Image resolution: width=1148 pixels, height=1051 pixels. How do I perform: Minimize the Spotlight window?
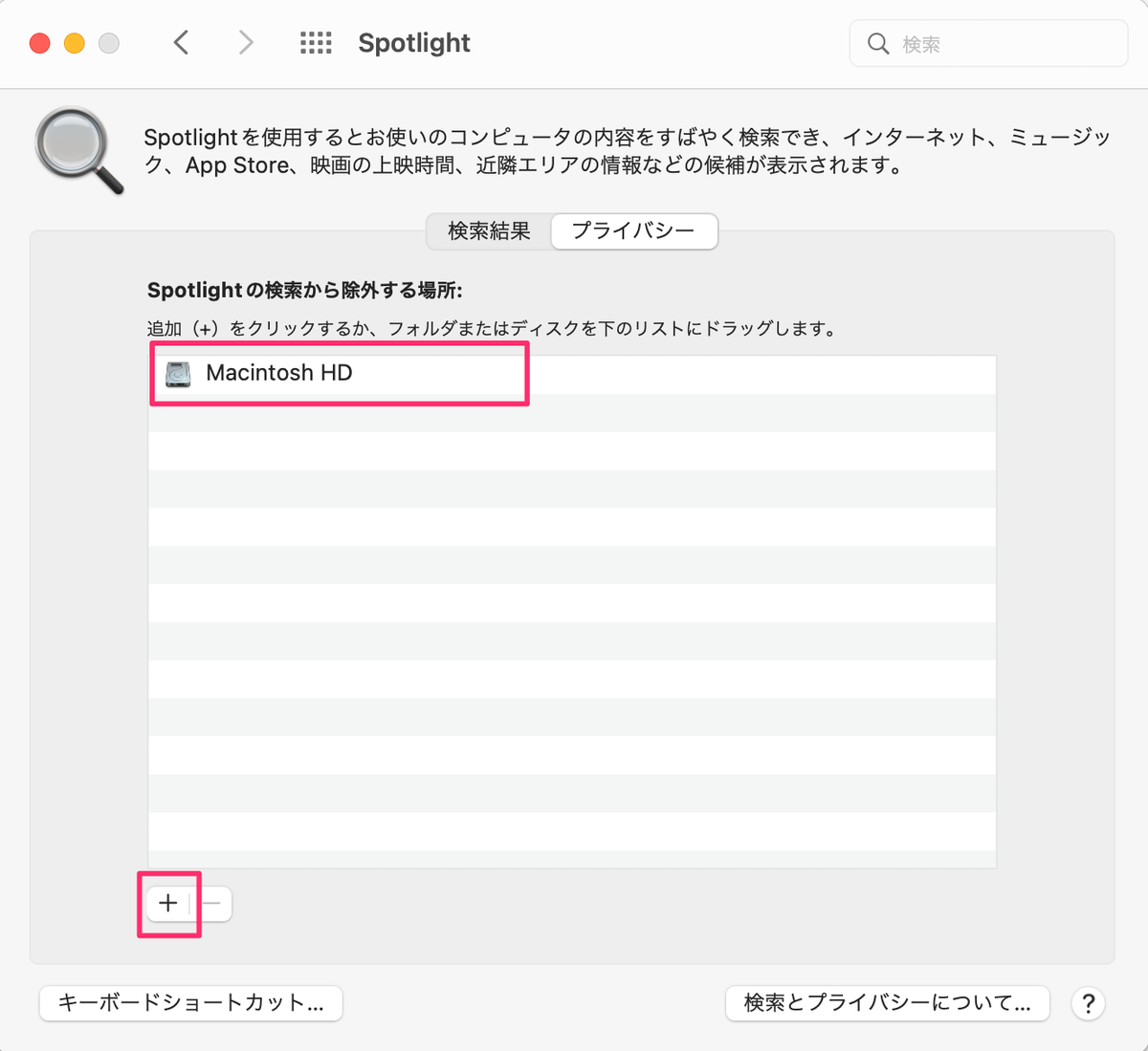75,43
